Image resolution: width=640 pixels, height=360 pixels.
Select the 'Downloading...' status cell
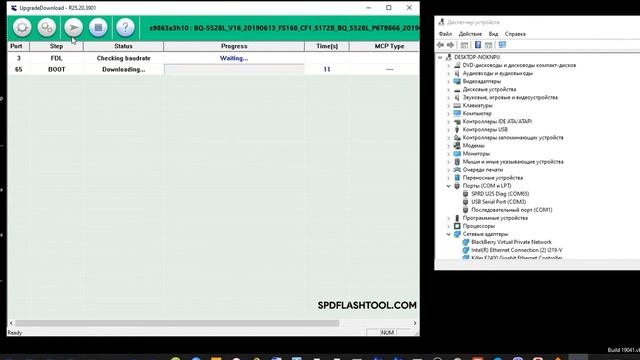[x=123, y=69]
